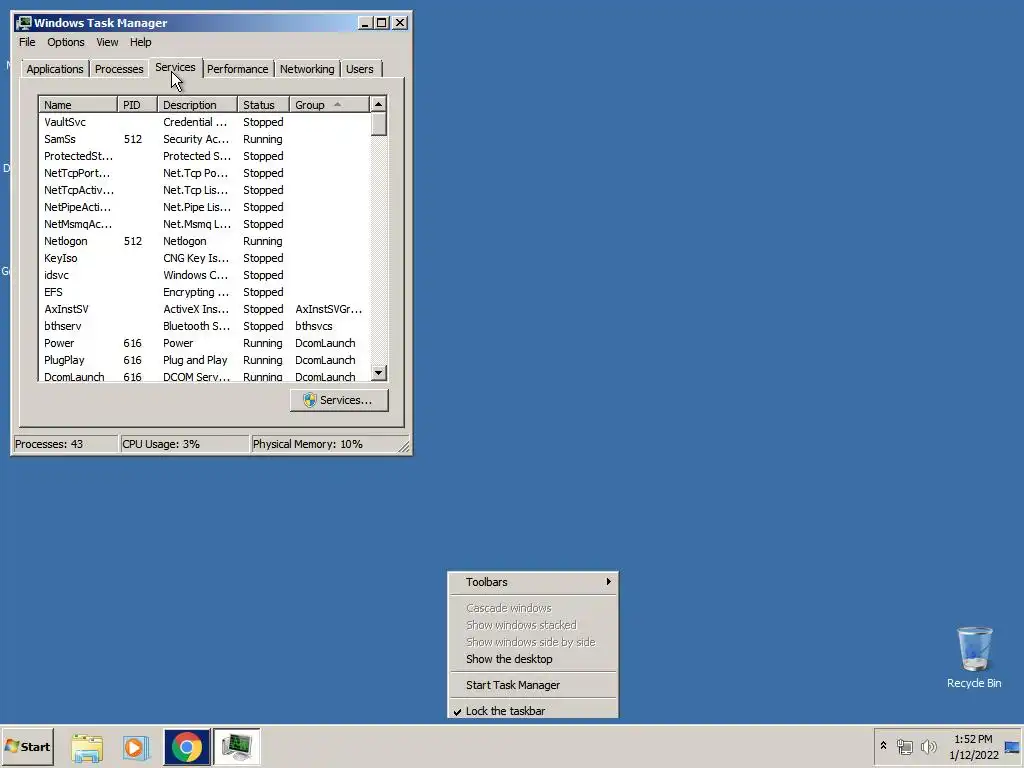1024x768 pixels.
Task: Select the NetPipeActi... service row
Action: coord(204,207)
